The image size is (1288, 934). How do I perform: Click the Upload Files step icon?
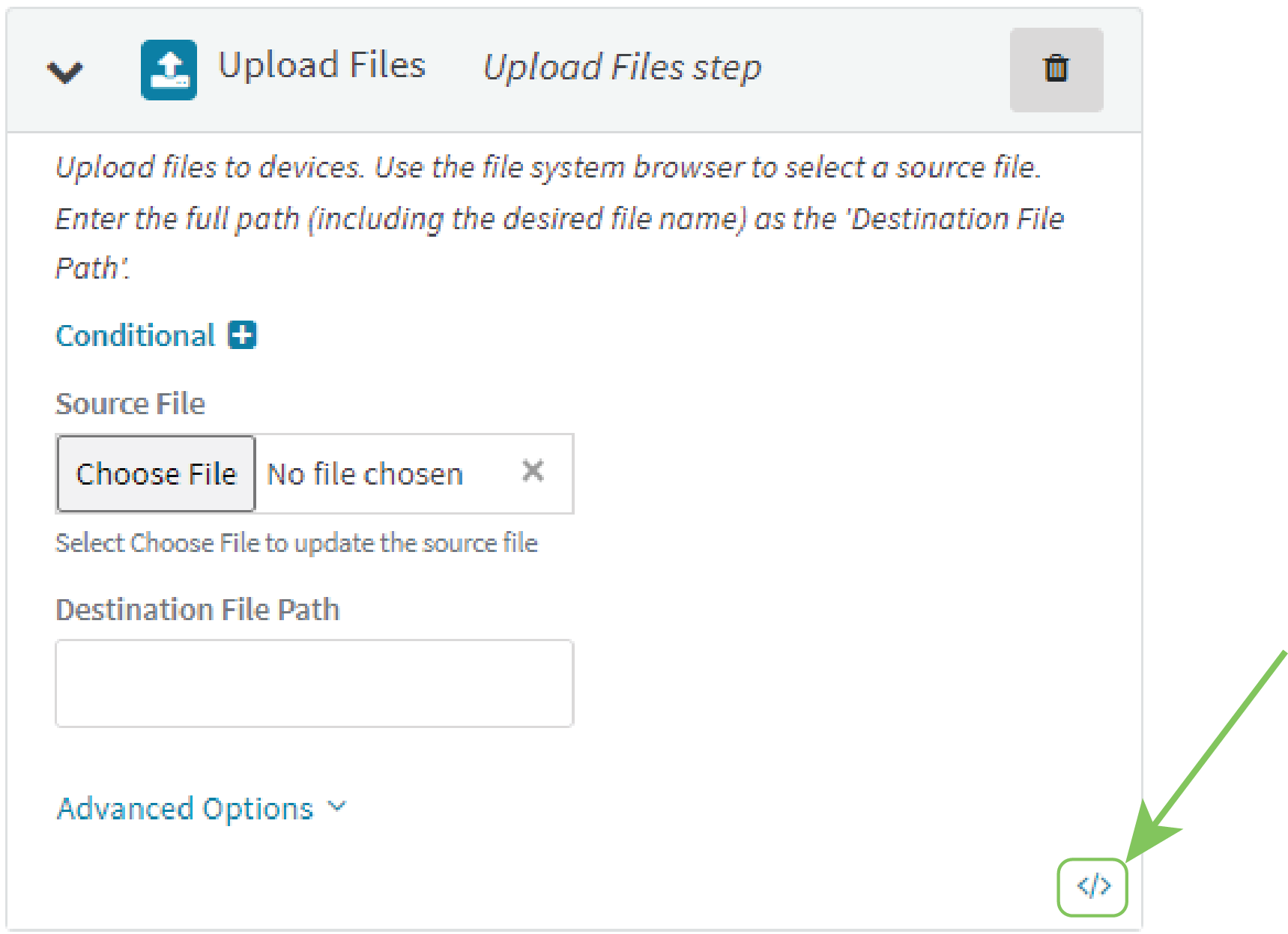[169, 70]
